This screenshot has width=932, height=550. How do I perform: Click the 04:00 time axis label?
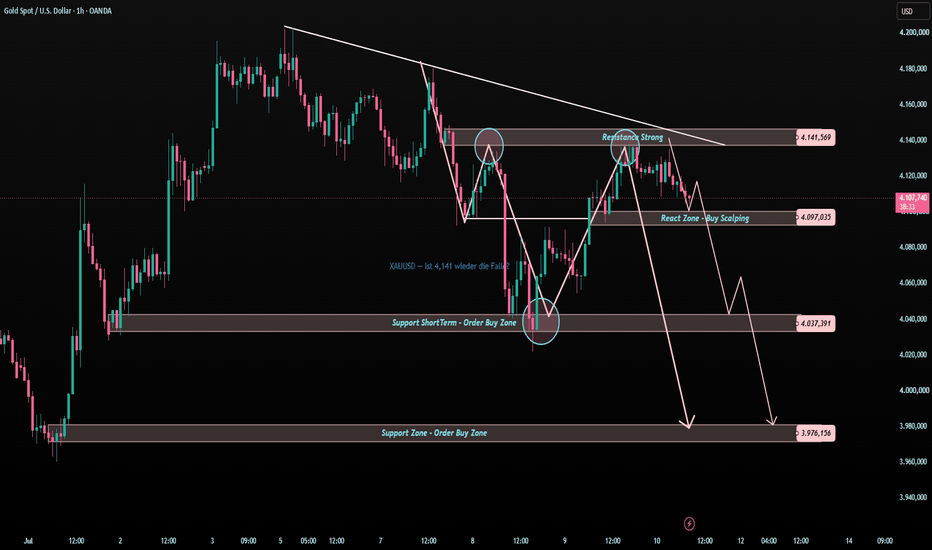[x=769, y=541]
